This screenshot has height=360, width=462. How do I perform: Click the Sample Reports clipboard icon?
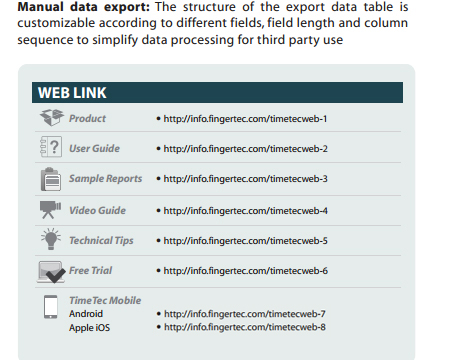pos(51,179)
